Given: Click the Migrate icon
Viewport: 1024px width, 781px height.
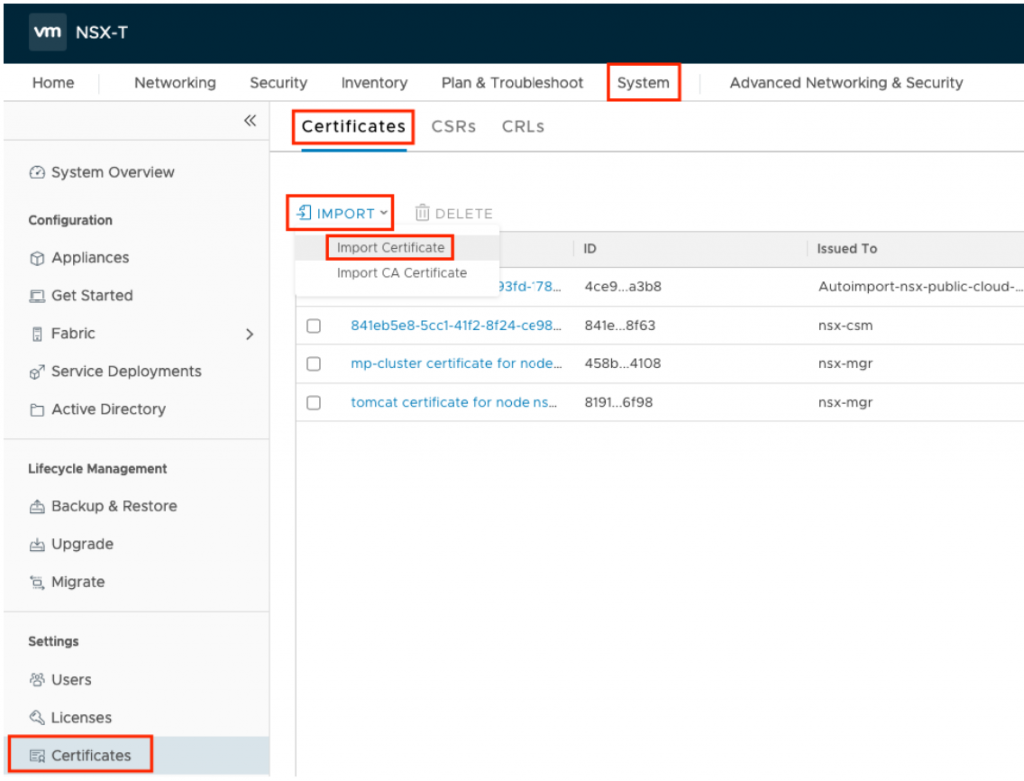Looking at the screenshot, I should [37, 582].
